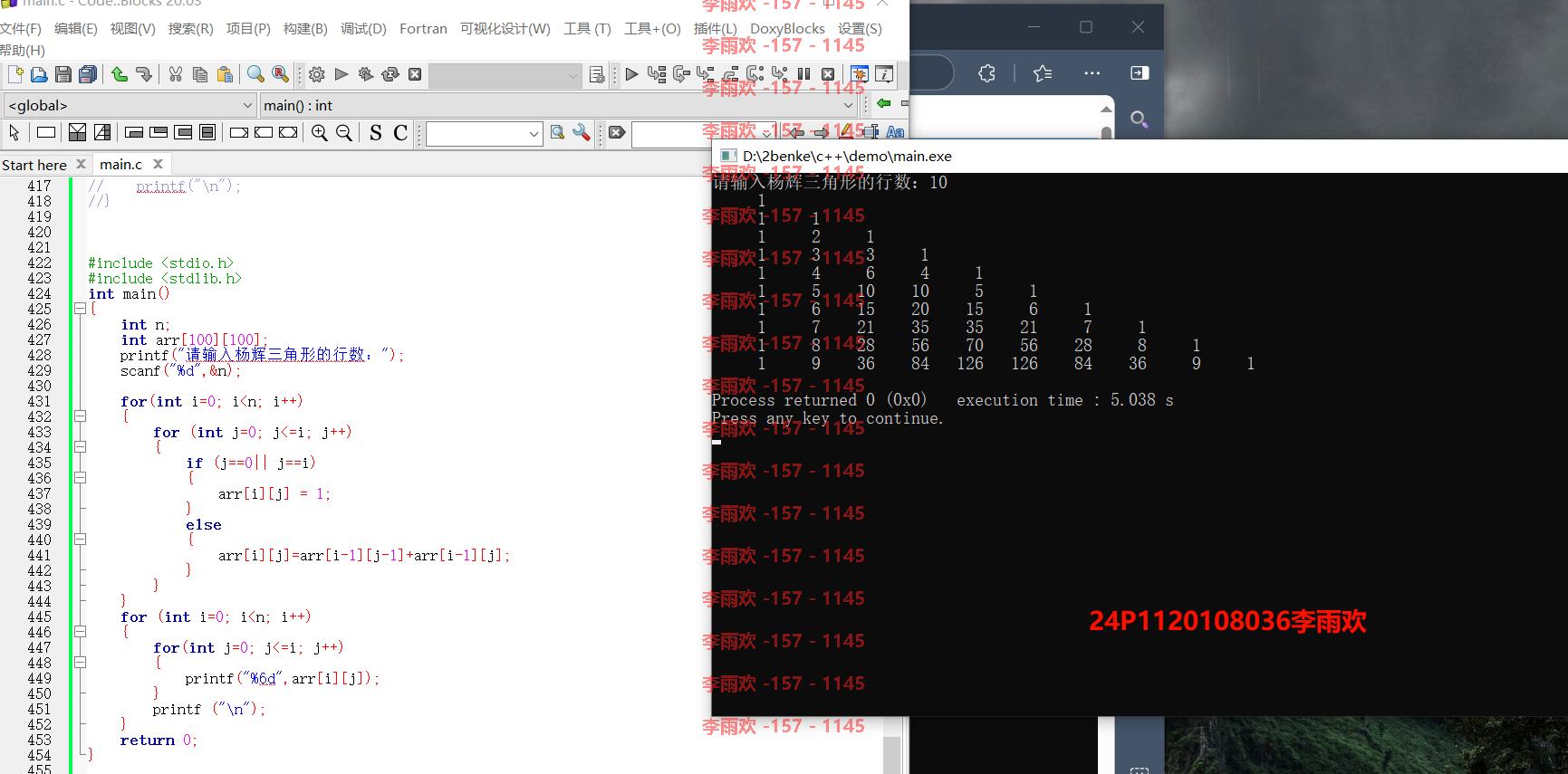Open the search text combo box

(485, 134)
